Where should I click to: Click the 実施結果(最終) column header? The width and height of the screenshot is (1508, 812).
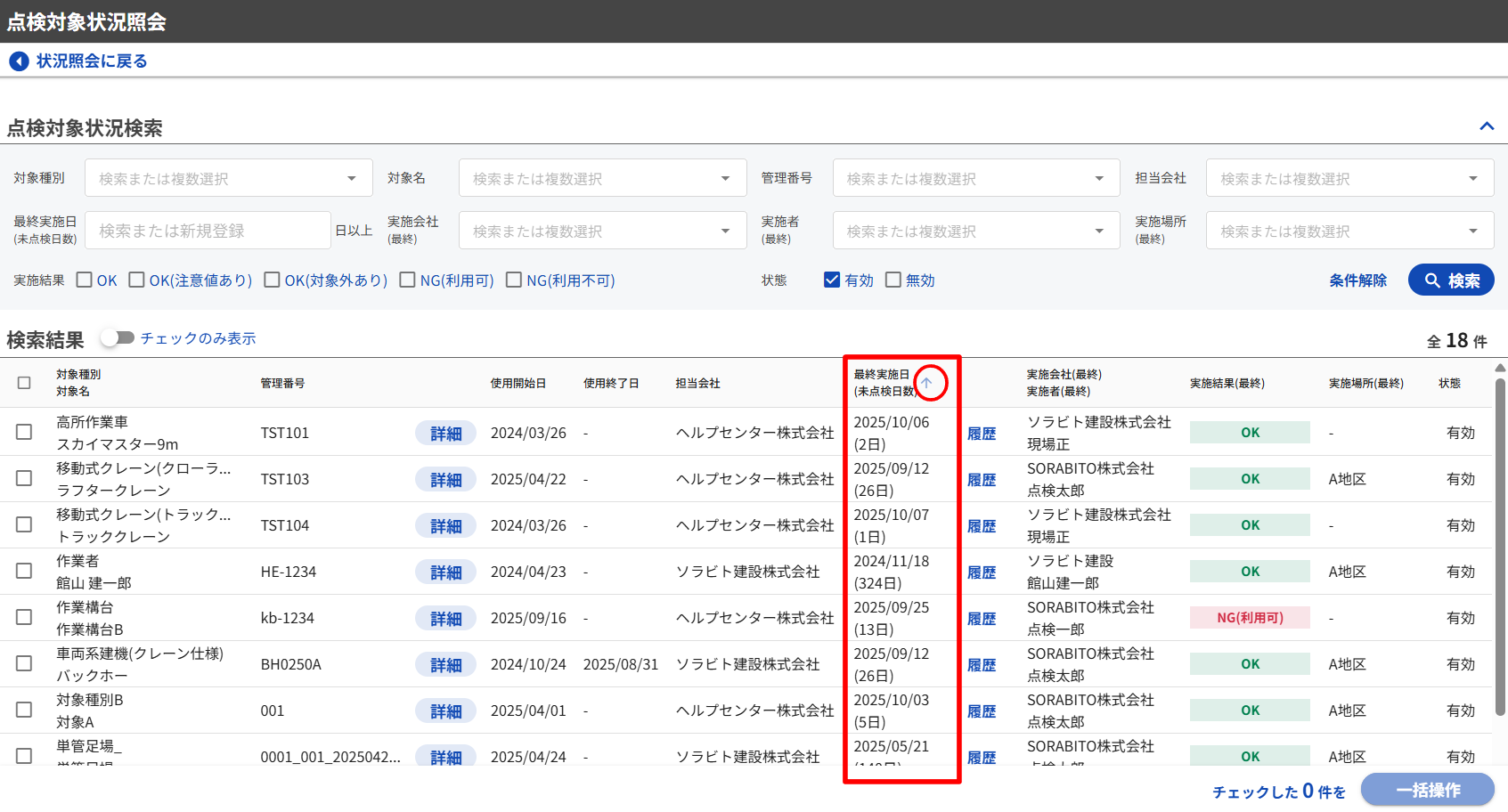coord(1227,384)
